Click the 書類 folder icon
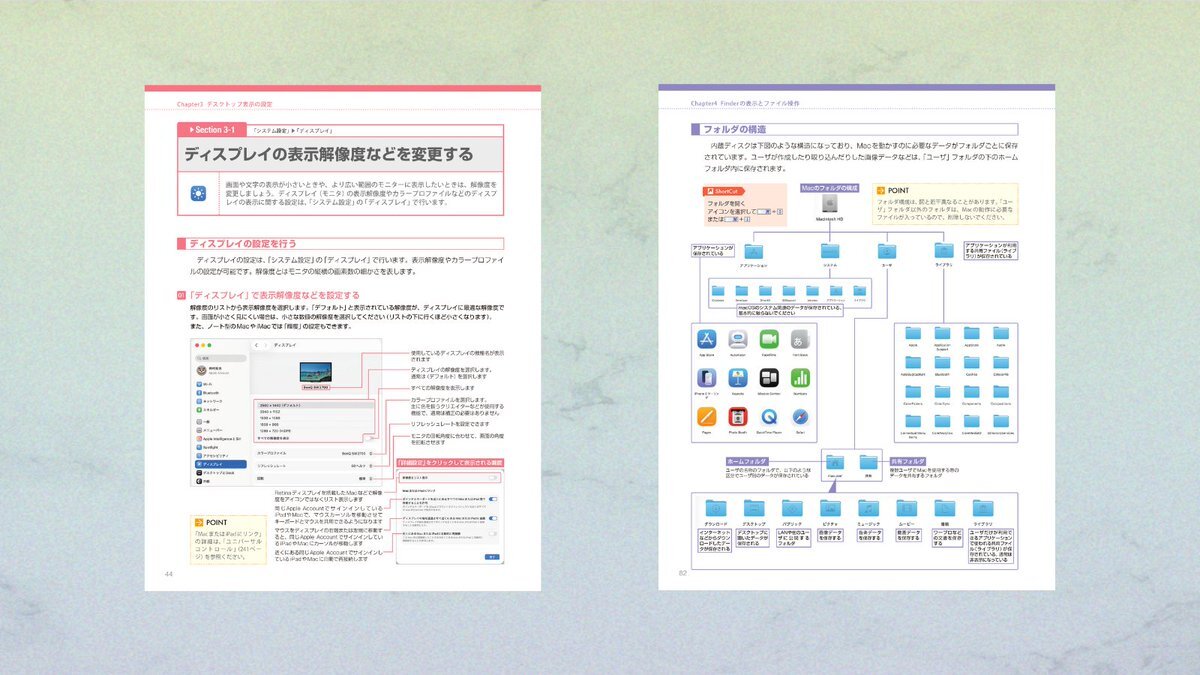 coord(944,508)
